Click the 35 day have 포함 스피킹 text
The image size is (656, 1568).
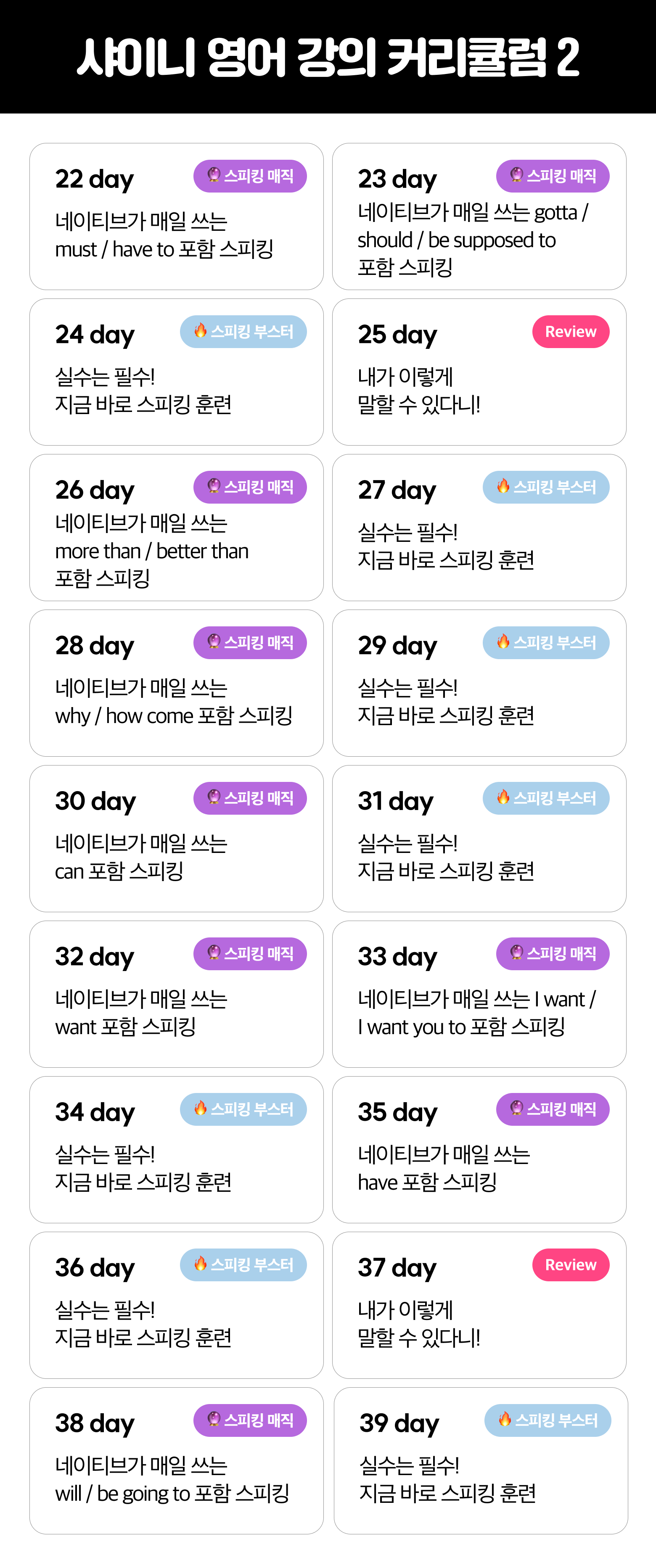428,1182
